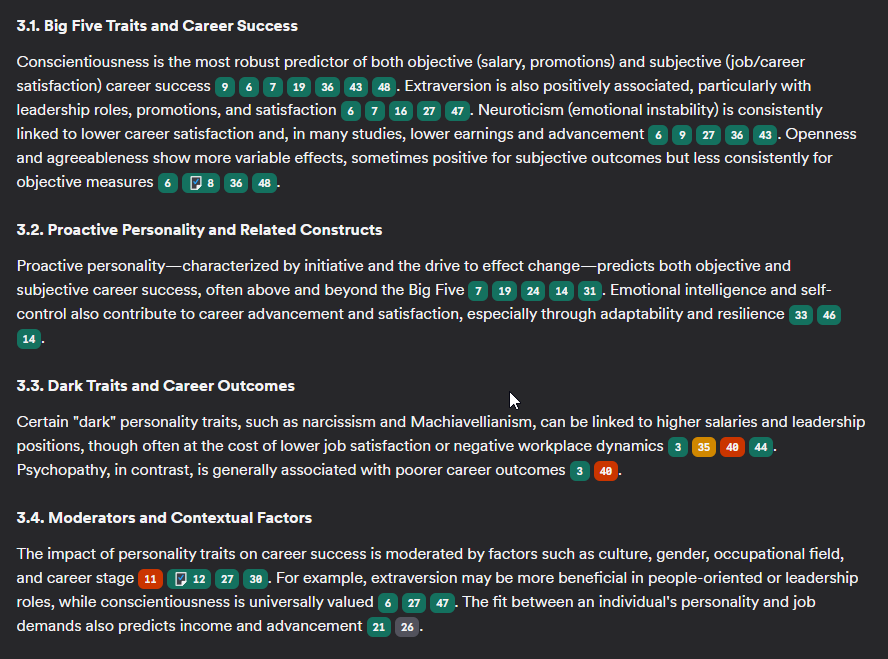Open citation 8 with the note icon
The height and width of the screenshot is (659, 888).
[203, 182]
